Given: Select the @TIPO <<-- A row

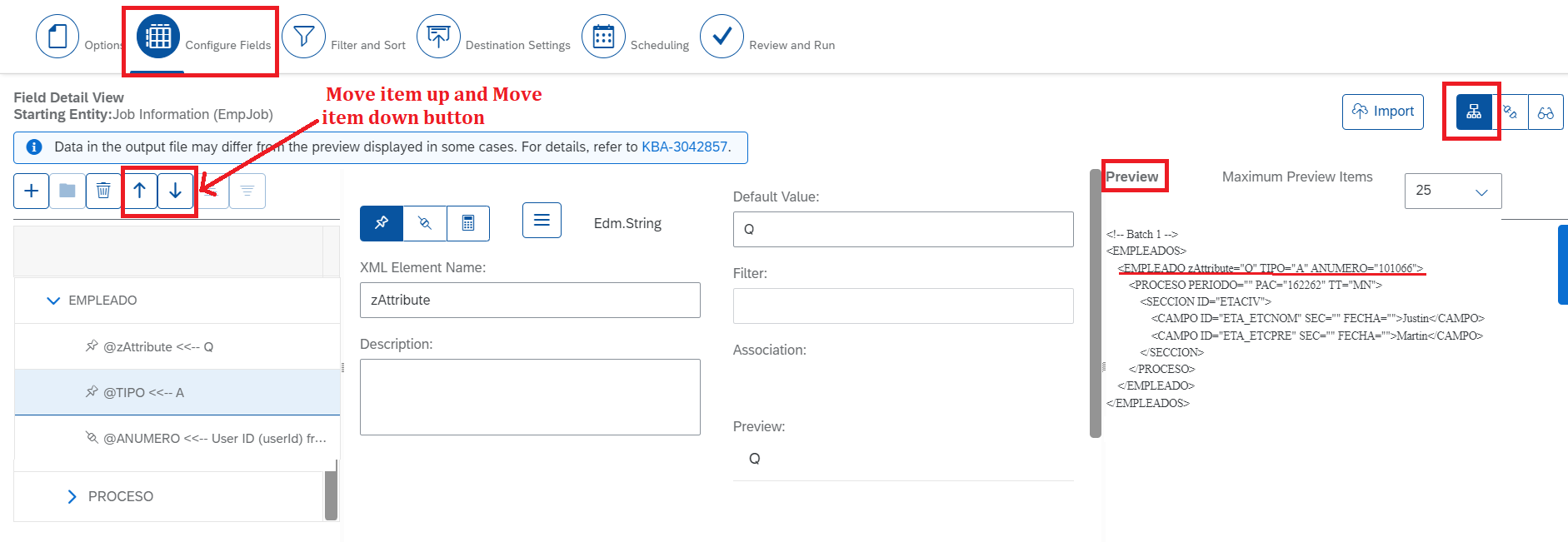Looking at the screenshot, I should (177, 392).
